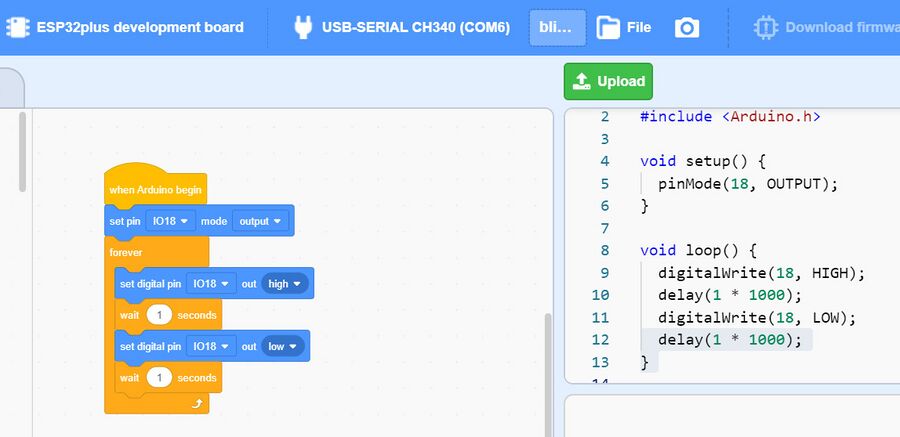Open the high output value dropdown
The height and width of the screenshot is (437, 900).
pyautogui.click(x=285, y=284)
